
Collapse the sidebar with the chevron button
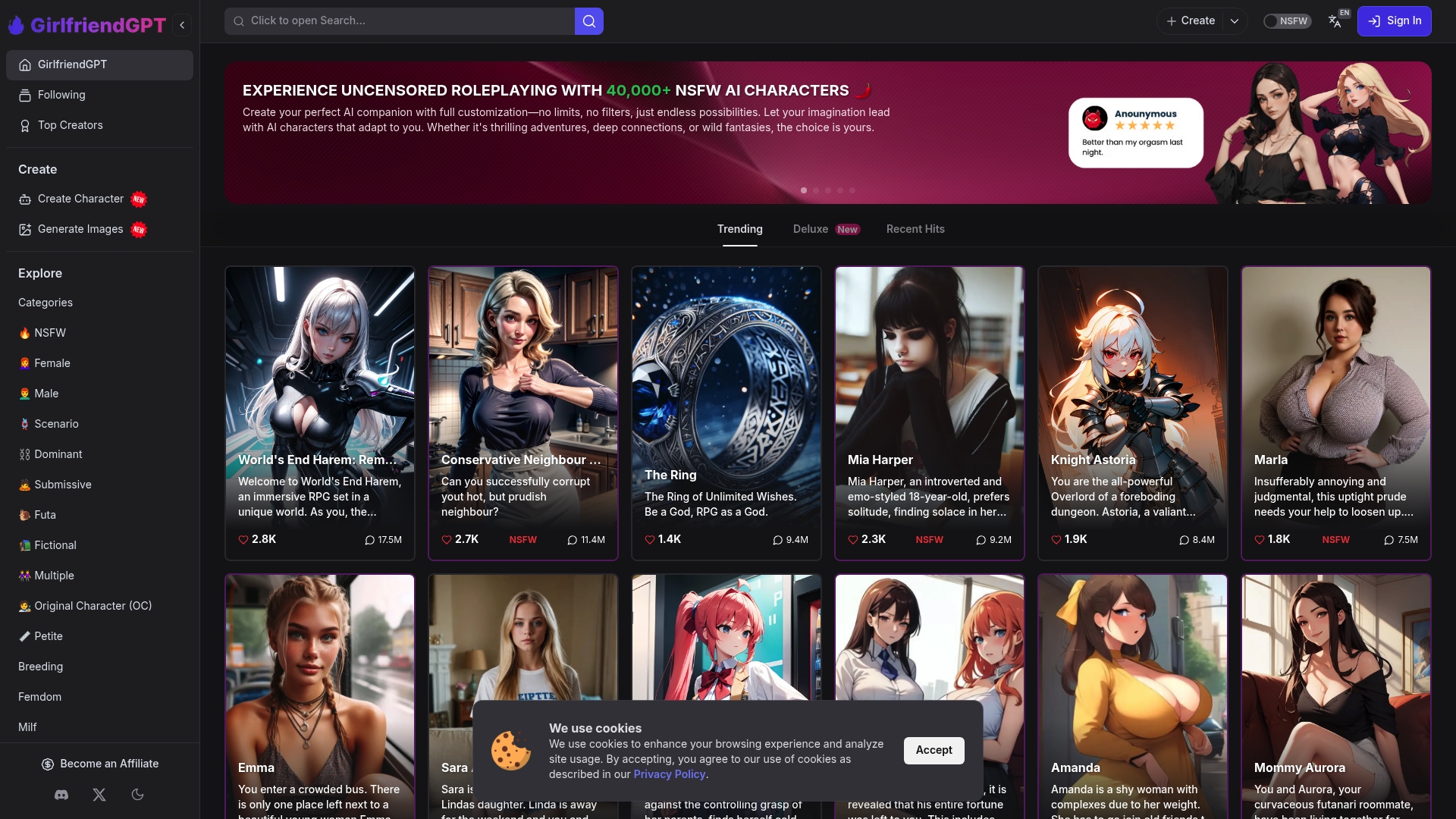pyautogui.click(x=182, y=25)
